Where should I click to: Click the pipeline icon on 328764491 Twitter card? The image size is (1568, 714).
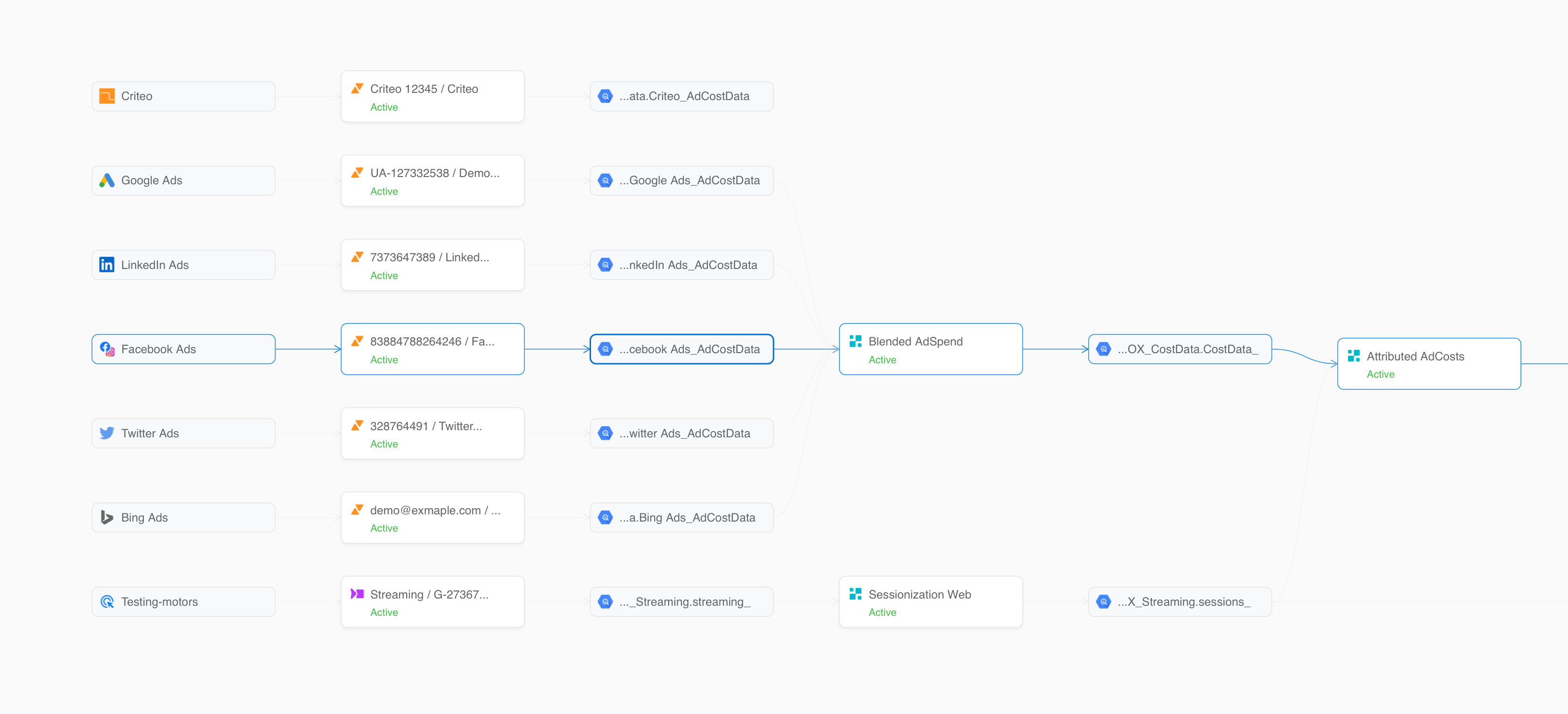(357, 425)
